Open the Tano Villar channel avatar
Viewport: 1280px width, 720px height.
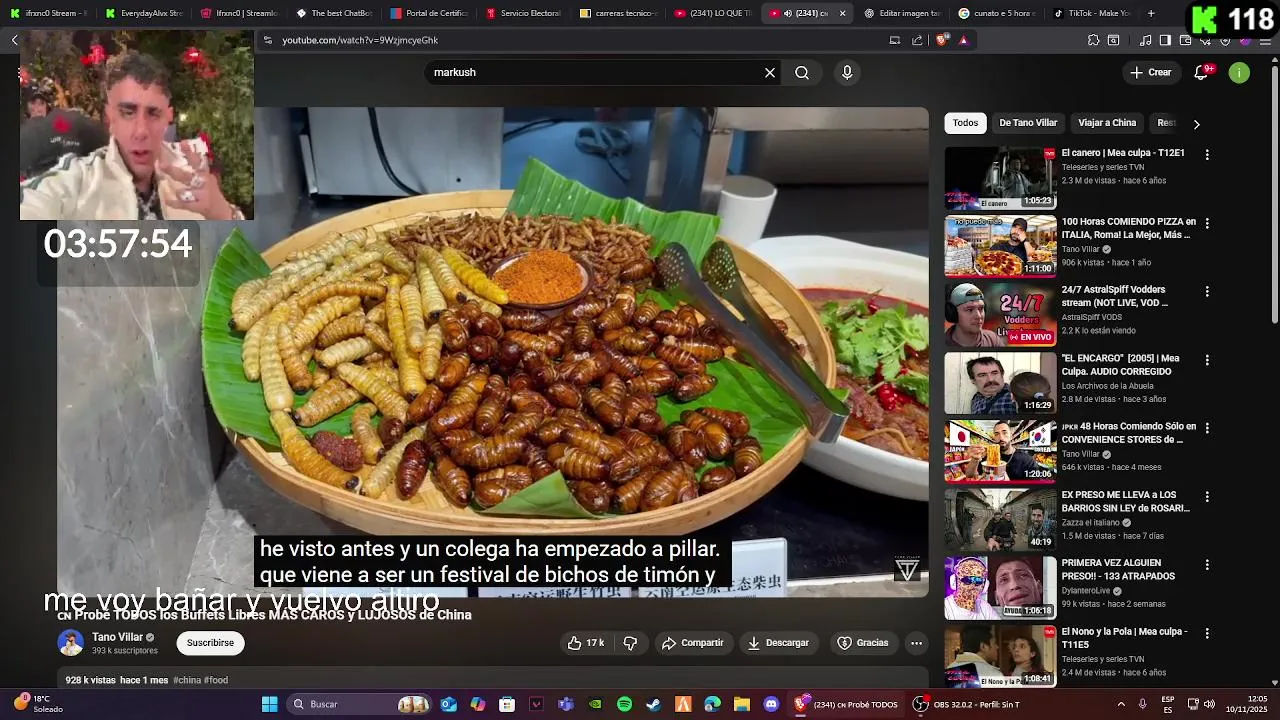(70, 643)
